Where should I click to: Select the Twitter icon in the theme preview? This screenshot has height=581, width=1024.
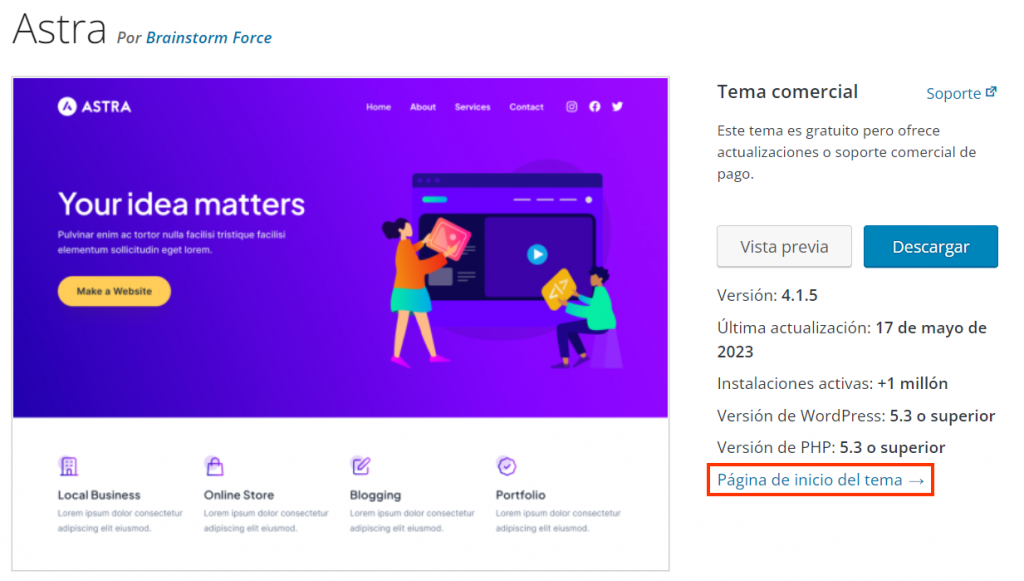tap(617, 107)
